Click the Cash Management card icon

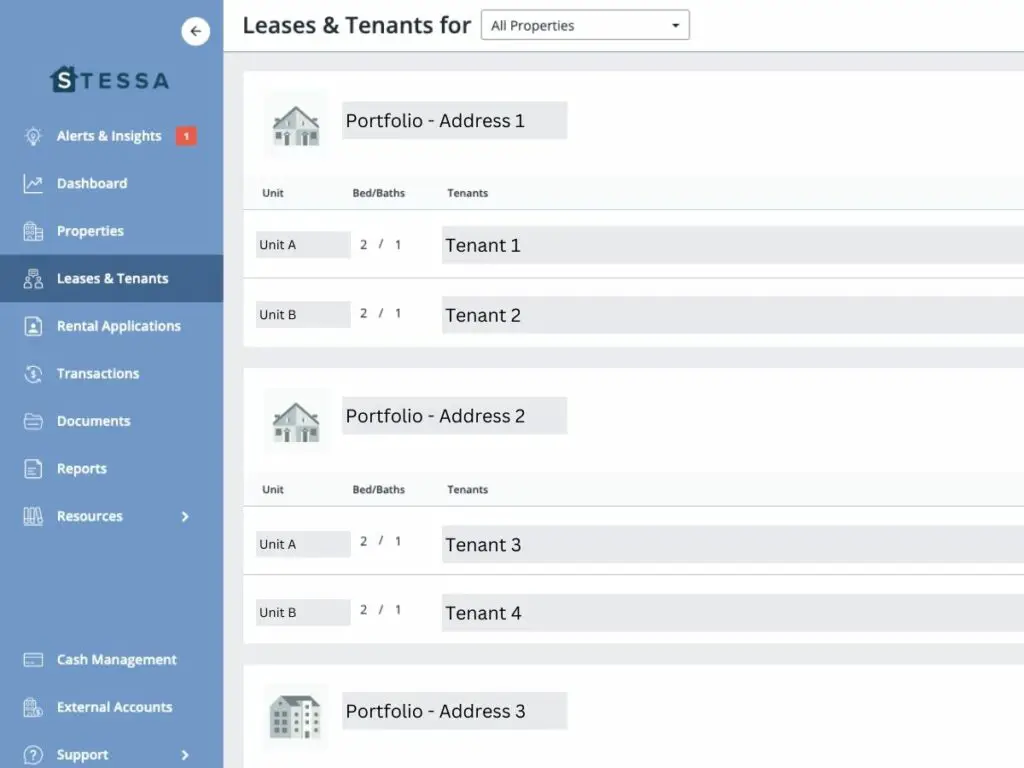click(33, 660)
